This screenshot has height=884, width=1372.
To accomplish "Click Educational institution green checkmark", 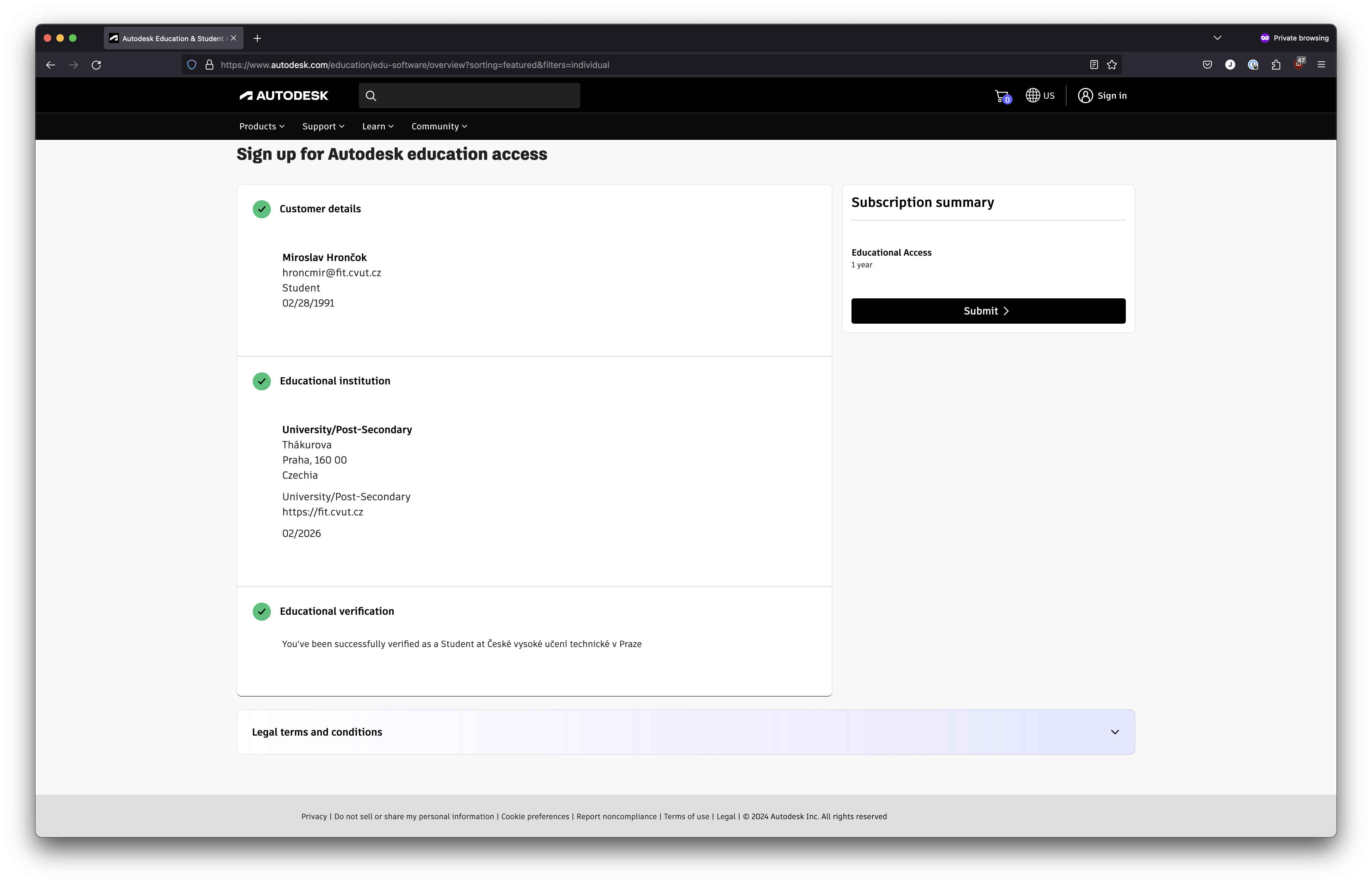I will click(262, 381).
